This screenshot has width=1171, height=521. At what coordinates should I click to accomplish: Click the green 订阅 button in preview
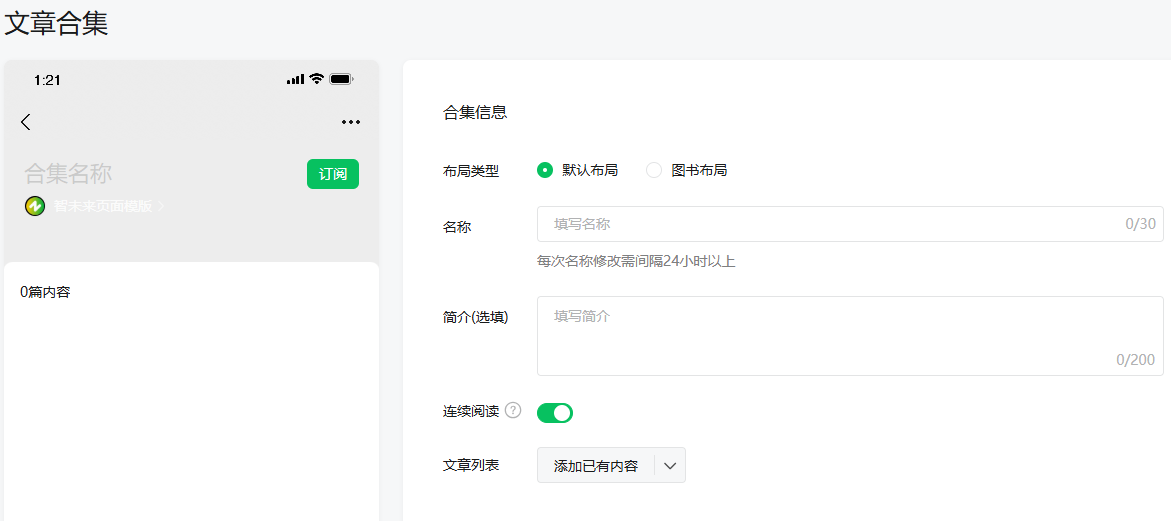coord(333,174)
